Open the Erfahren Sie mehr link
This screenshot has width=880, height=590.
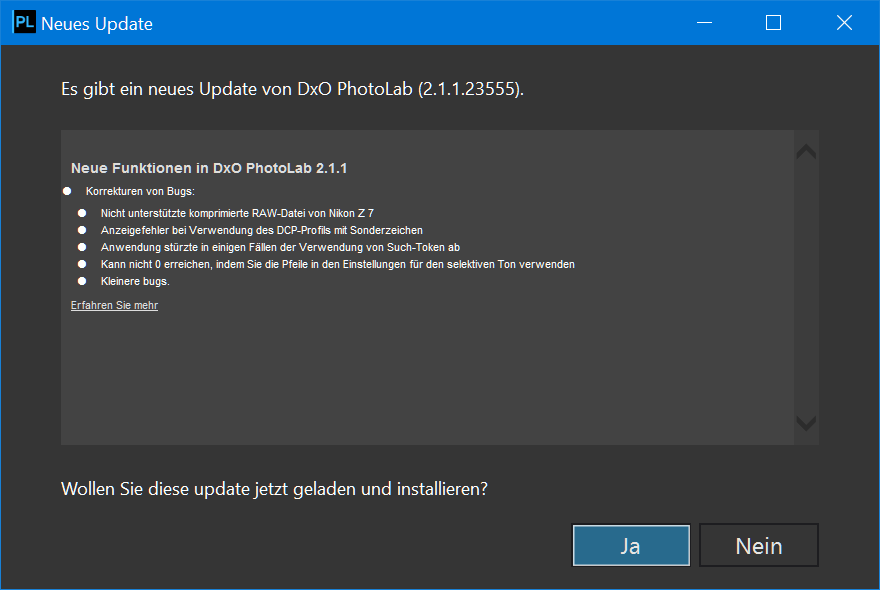click(x=114, y=305)
